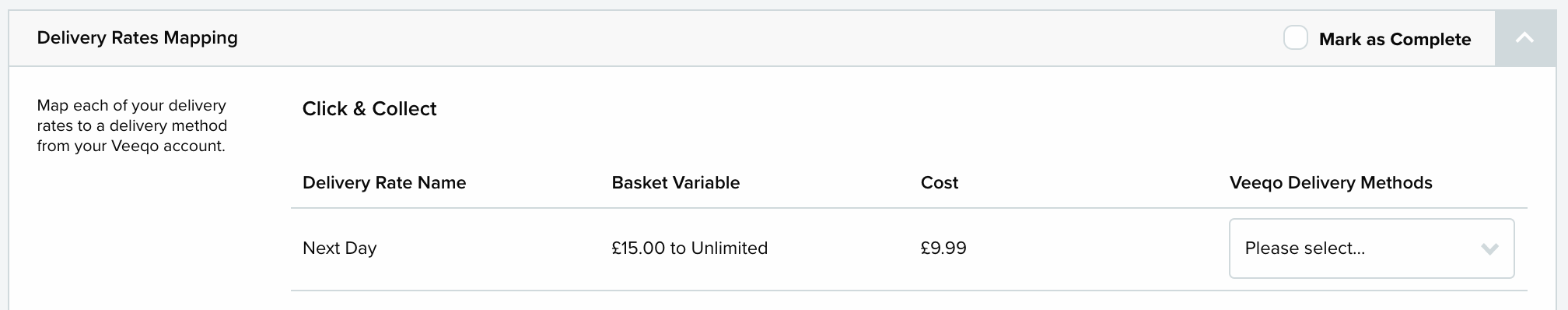The height and width of the screenshot is (310, 1568).
Task: Click the £9.99 cost value
Action: [943, 248]
